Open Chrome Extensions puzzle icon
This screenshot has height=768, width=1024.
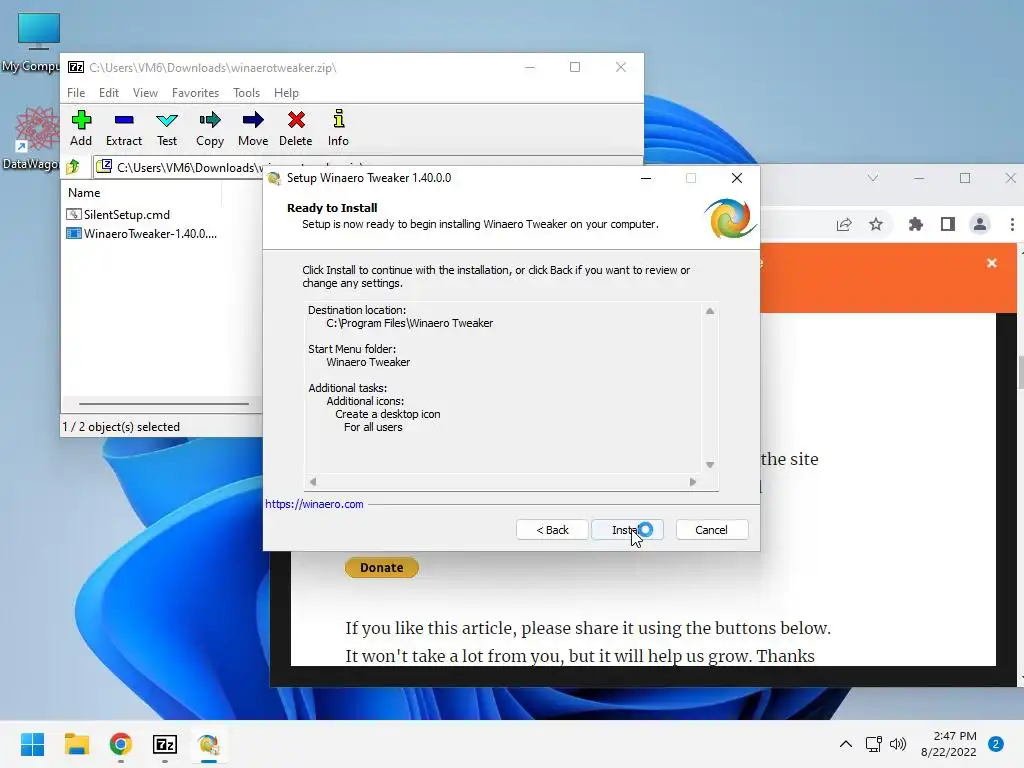(916, 225)
